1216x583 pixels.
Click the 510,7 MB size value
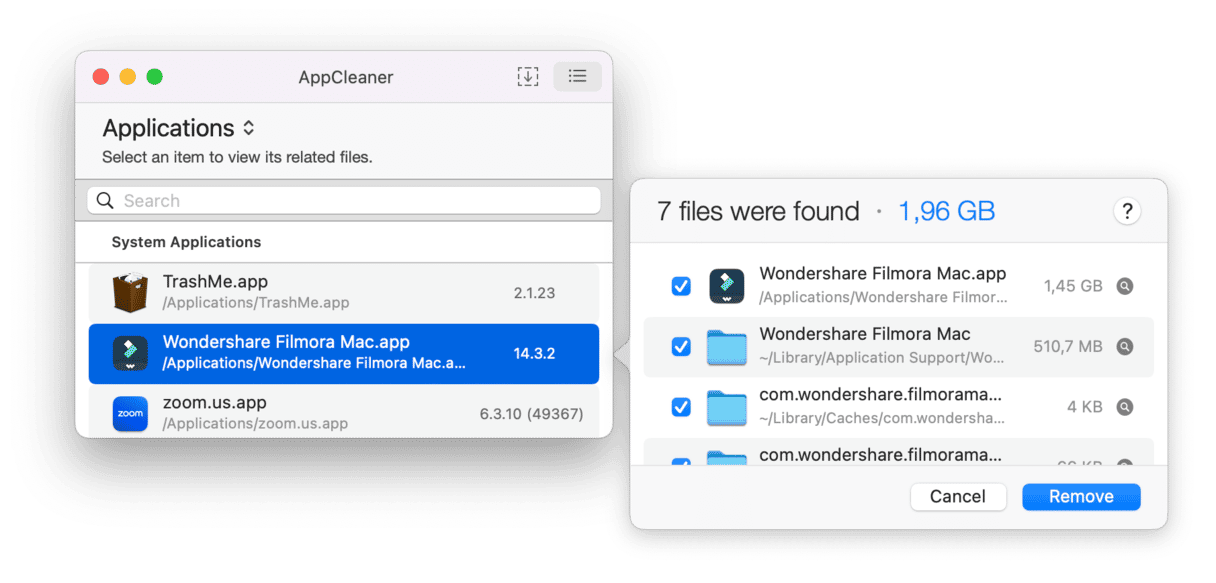pos(1068,347)
